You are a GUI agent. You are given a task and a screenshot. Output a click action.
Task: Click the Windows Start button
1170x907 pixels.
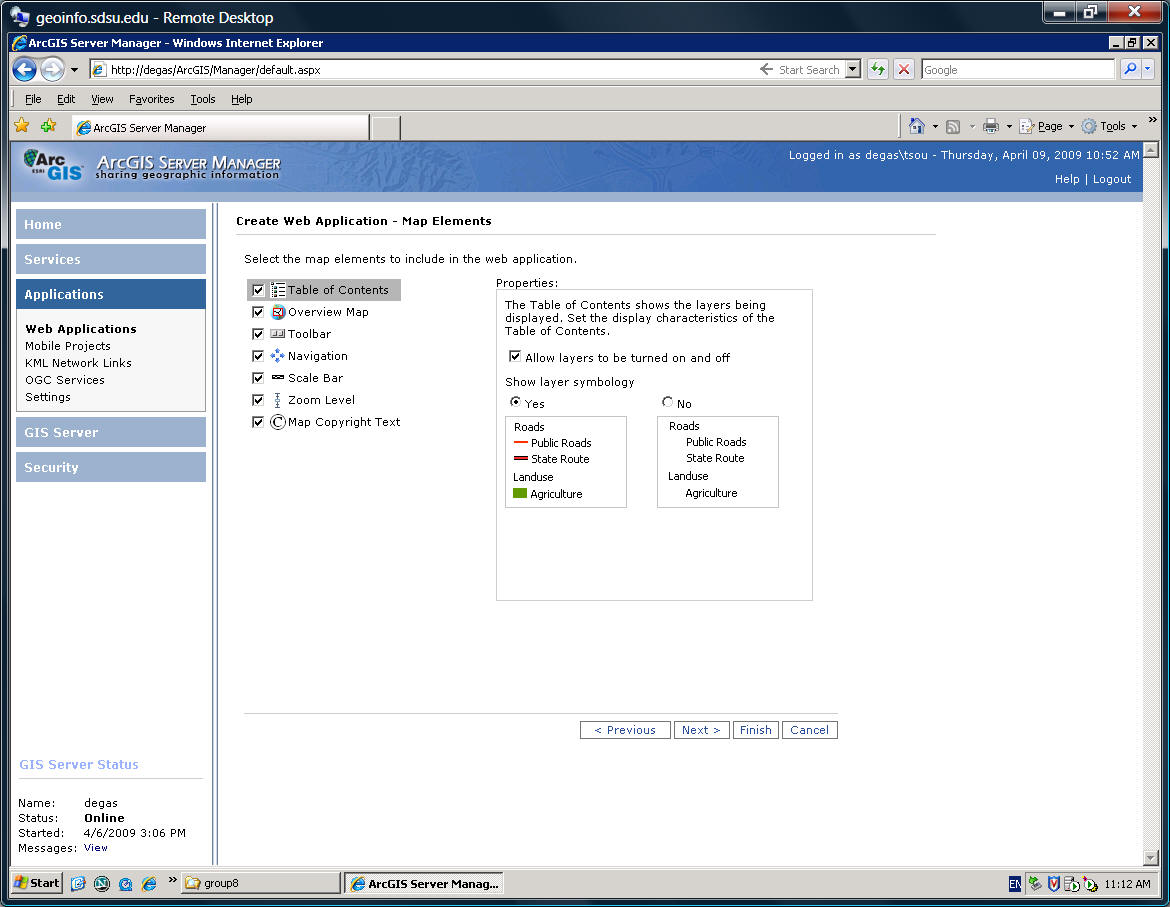pos(37,883)
